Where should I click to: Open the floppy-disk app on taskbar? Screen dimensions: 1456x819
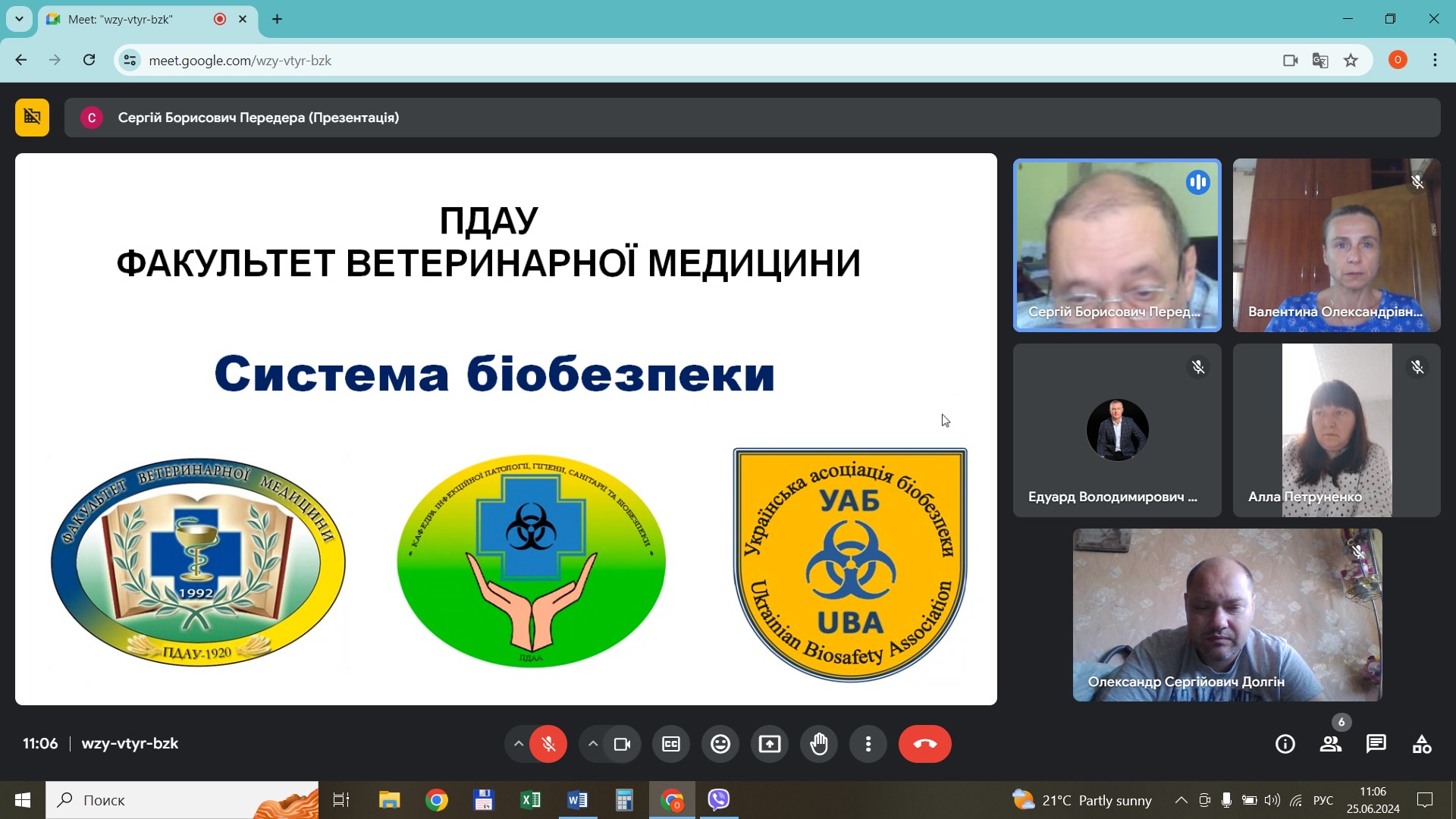click(x=483, y=800)
